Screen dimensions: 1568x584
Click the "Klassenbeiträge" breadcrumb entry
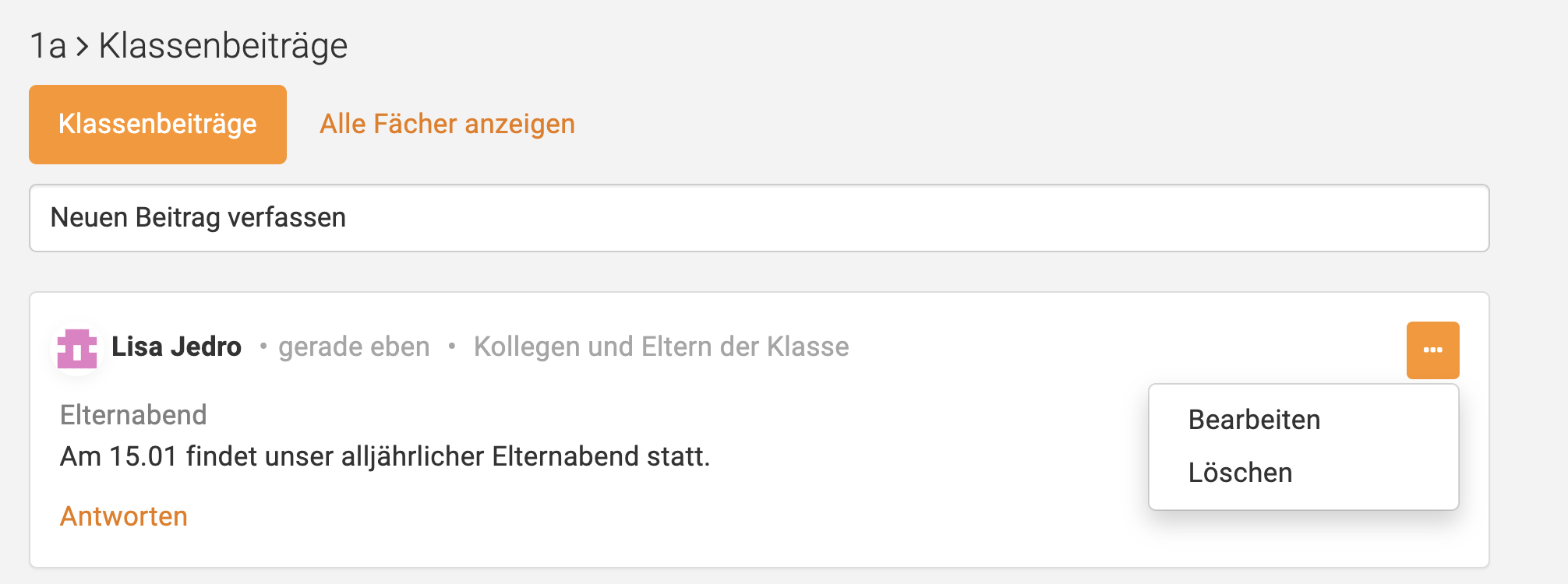[224, 45]
